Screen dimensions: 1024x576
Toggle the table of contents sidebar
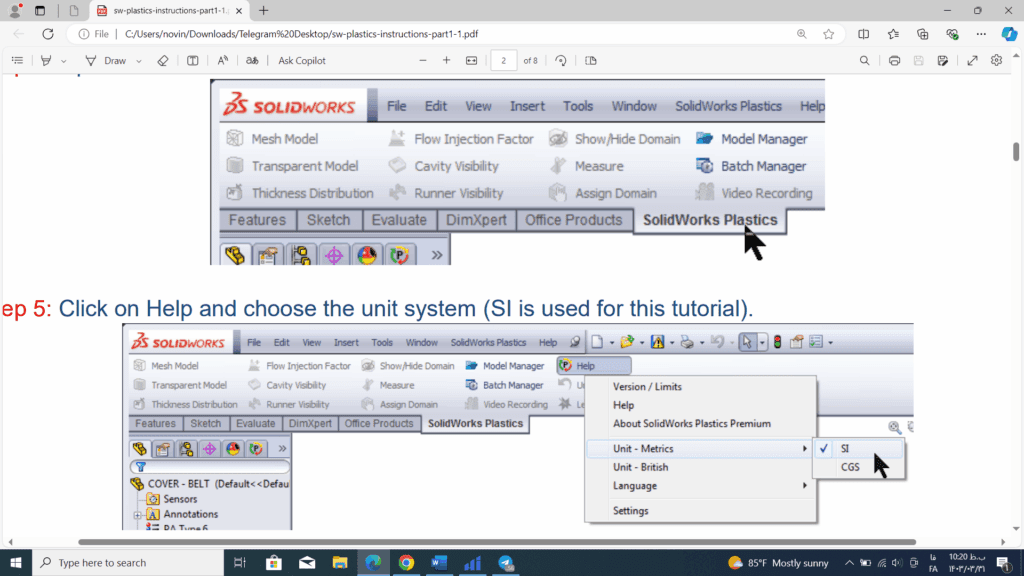[x=17, y=61]
